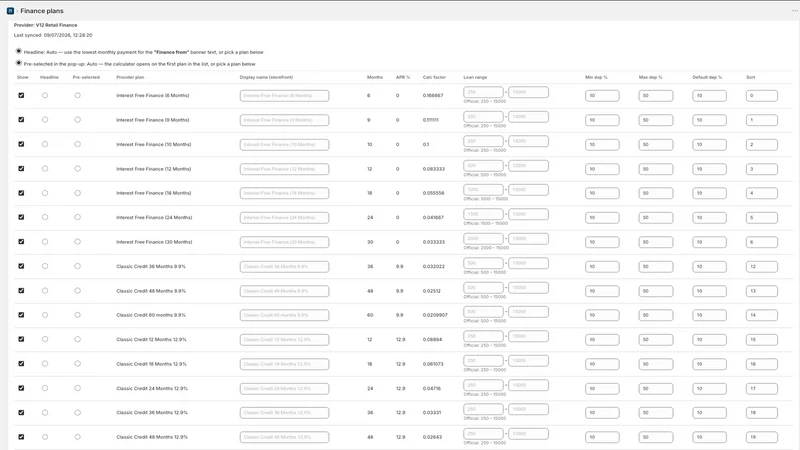Click Official: 2000 - 15000 loan range hint
800x450 pixels.
click(x=486, y=248)
